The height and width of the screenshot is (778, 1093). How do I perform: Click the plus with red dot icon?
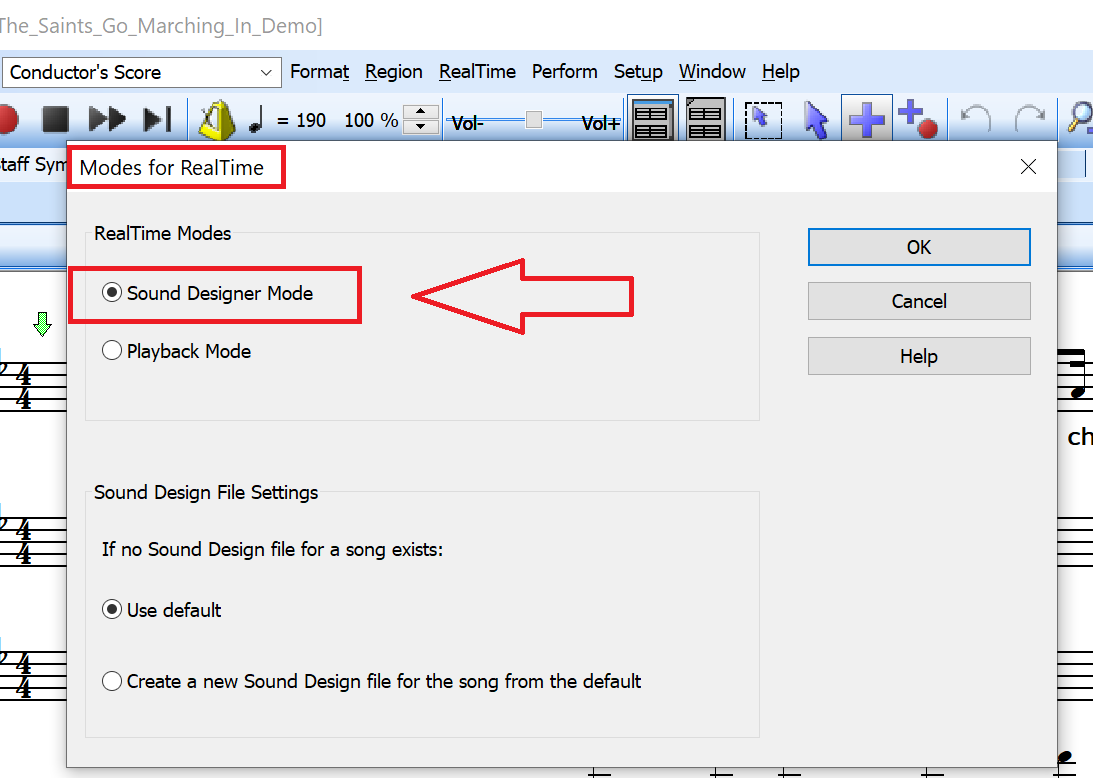click(916, 118)
